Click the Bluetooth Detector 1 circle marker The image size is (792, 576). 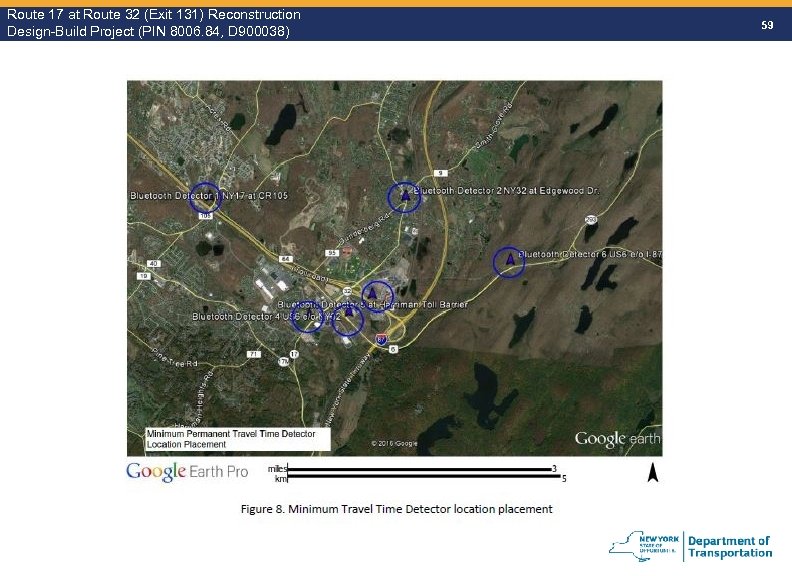(205, 198)
